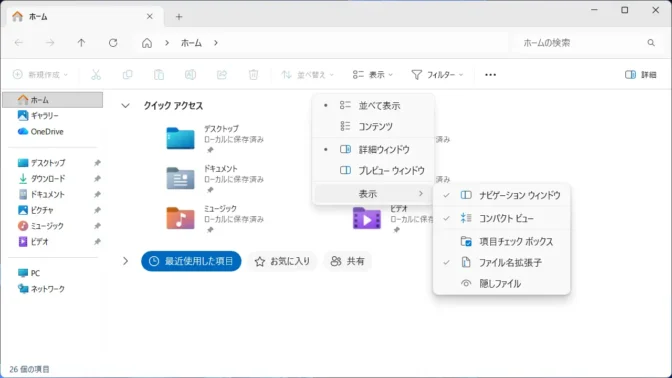Click お気に入り button

(x=282, y=261)
